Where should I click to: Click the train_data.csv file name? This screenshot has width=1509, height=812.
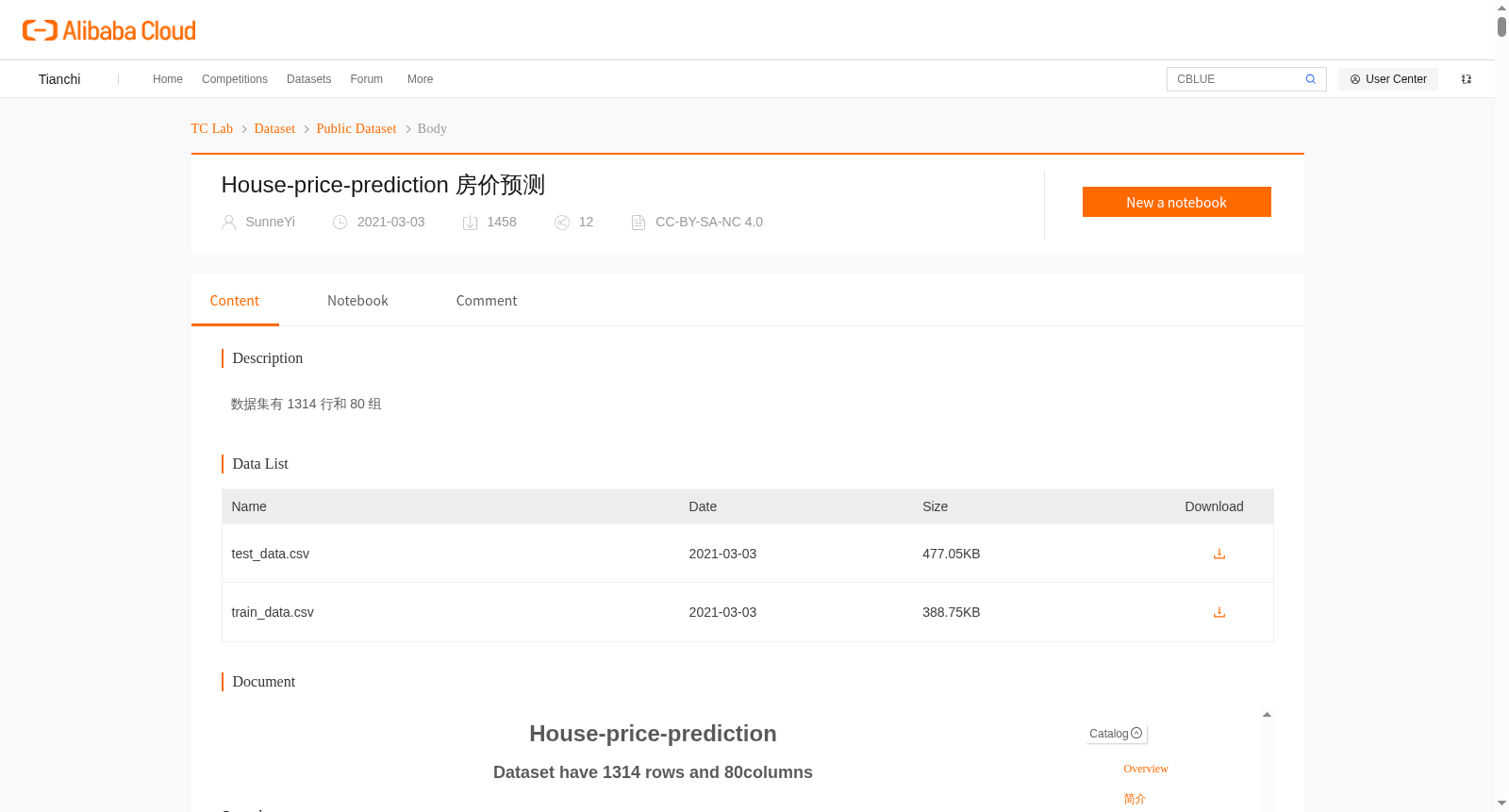273,612
